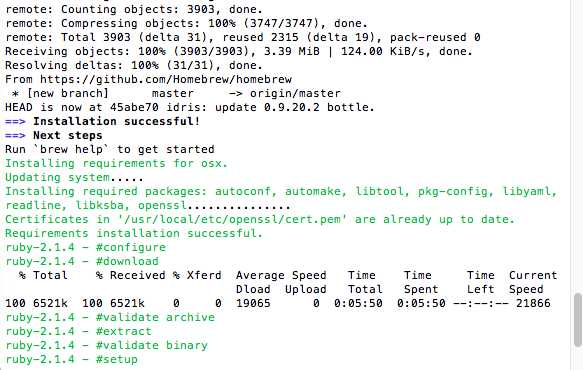
Task: Open the github.com/Homebrew/homebrew URL
Action: (x=166, y=80)
